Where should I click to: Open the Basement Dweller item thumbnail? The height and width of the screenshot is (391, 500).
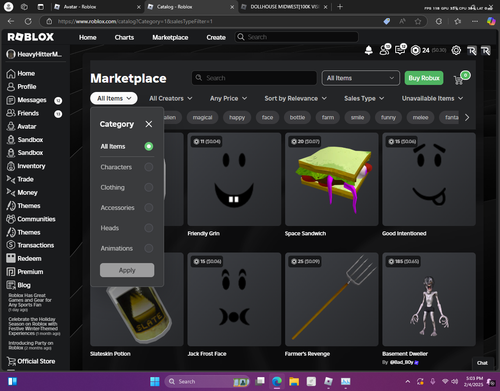pos(429,299)
